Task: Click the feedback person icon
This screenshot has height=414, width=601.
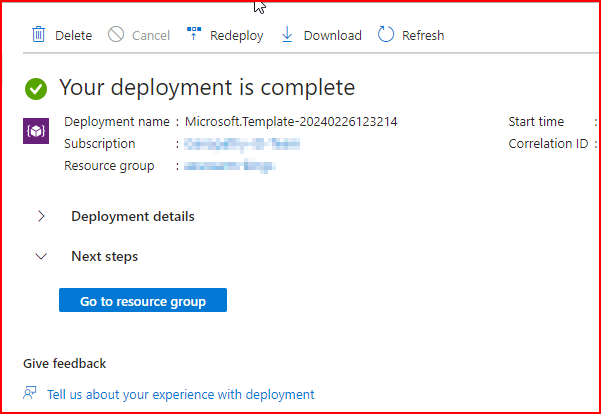Action: 30,393
